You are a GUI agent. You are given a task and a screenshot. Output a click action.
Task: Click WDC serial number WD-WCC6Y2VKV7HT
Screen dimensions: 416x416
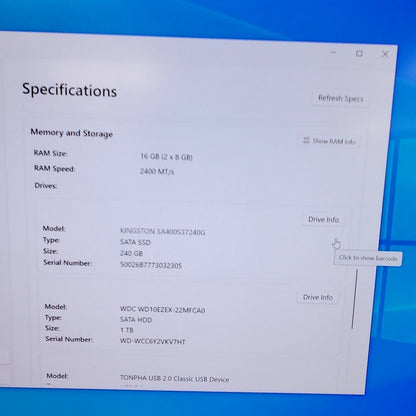point(153,341)
